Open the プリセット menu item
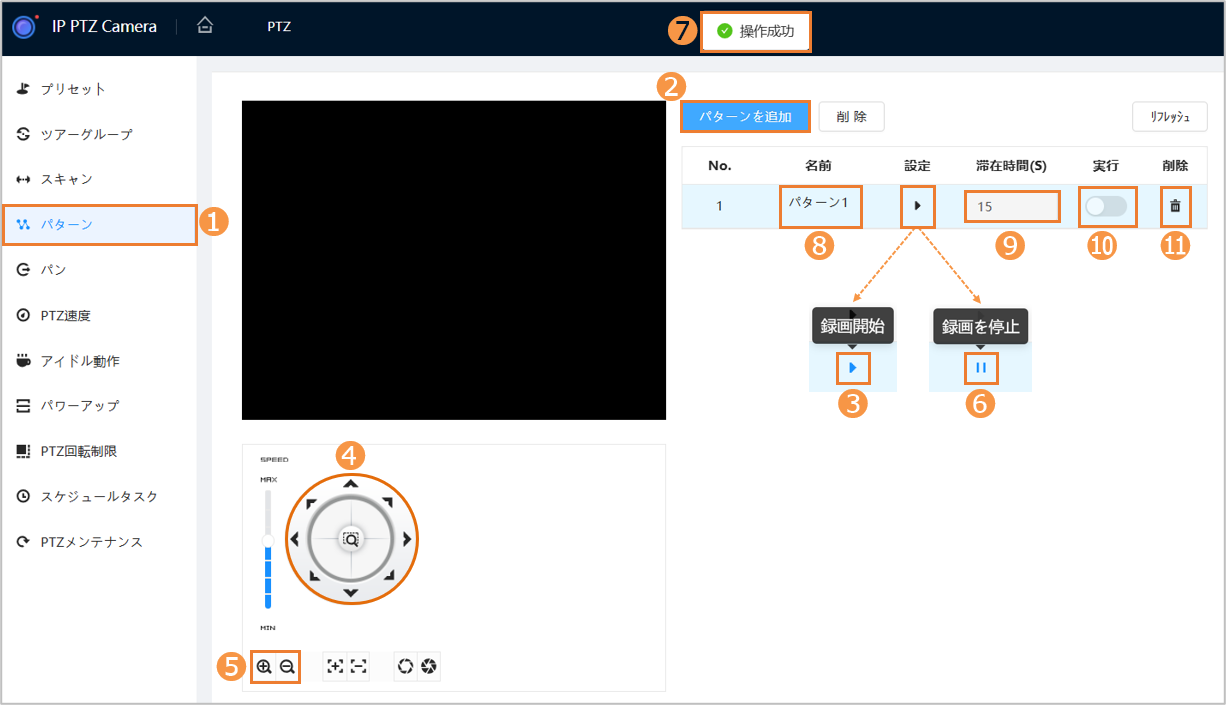The width and height of the screenshot is (1226, 710). click(x=73, y=89)
